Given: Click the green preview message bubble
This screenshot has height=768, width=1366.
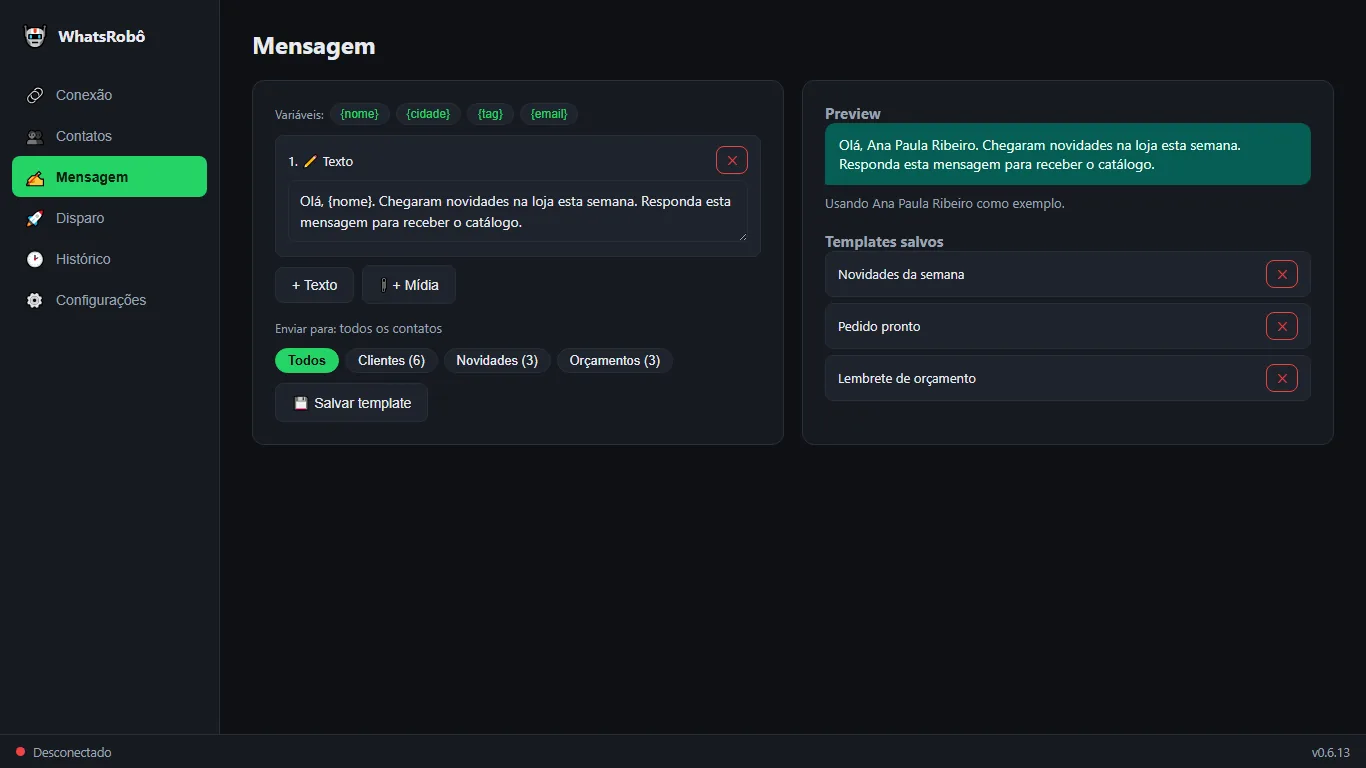Looking at the screenshot, I should (x=1068, y=154).
